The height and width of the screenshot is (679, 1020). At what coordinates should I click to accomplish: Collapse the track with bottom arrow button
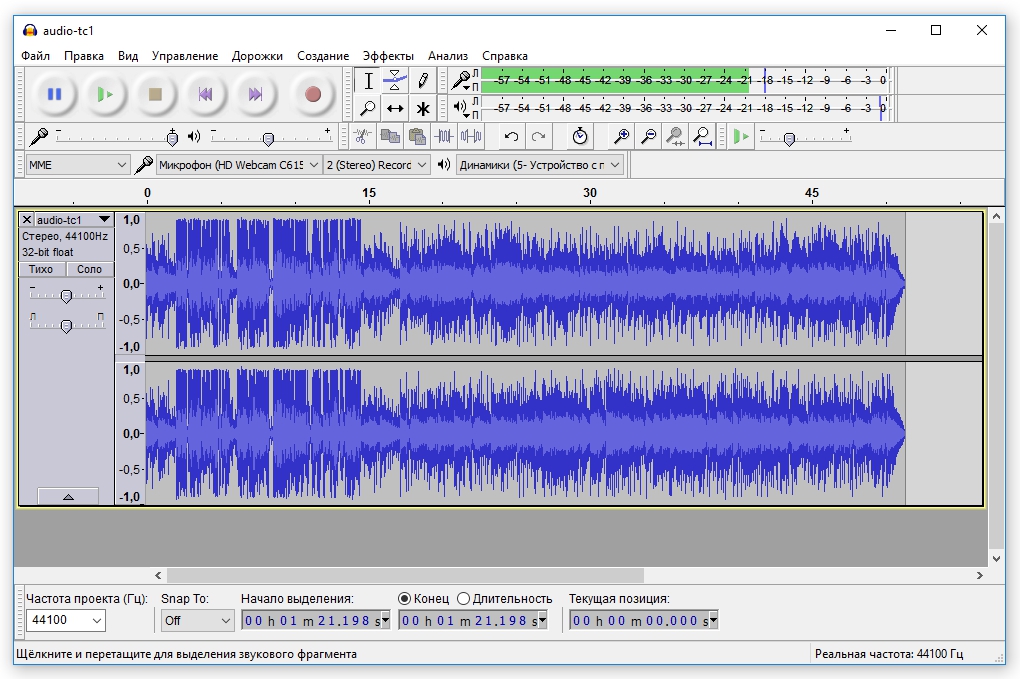point(67,496)
